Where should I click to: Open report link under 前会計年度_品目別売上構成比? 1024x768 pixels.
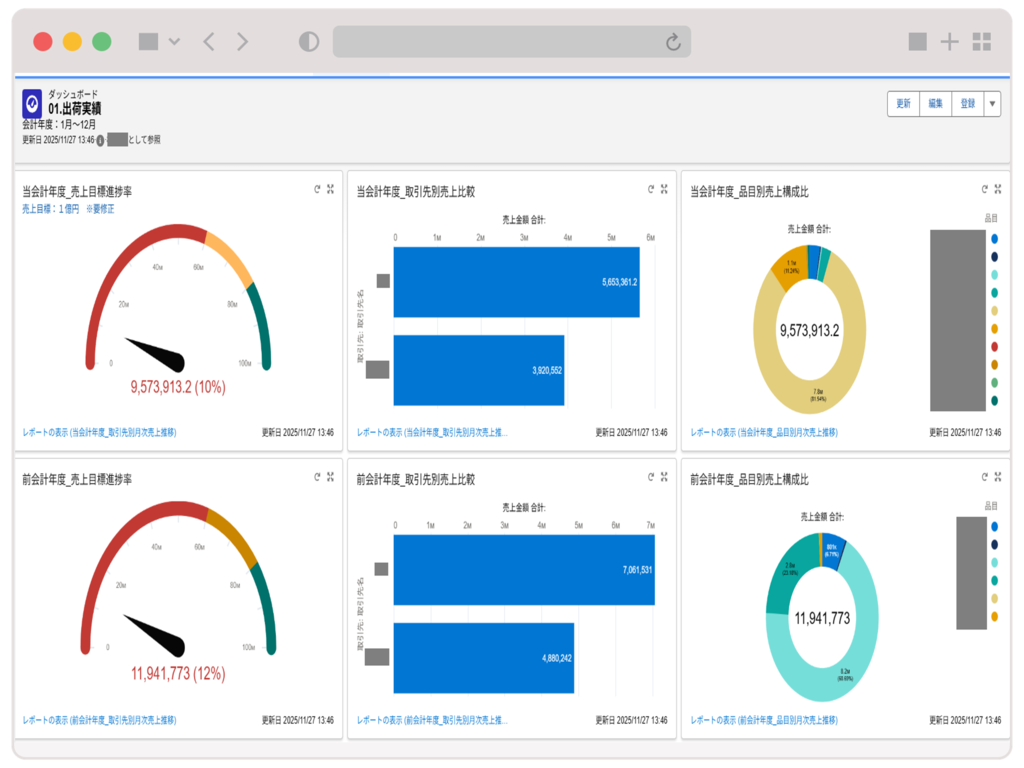(764, 720)
